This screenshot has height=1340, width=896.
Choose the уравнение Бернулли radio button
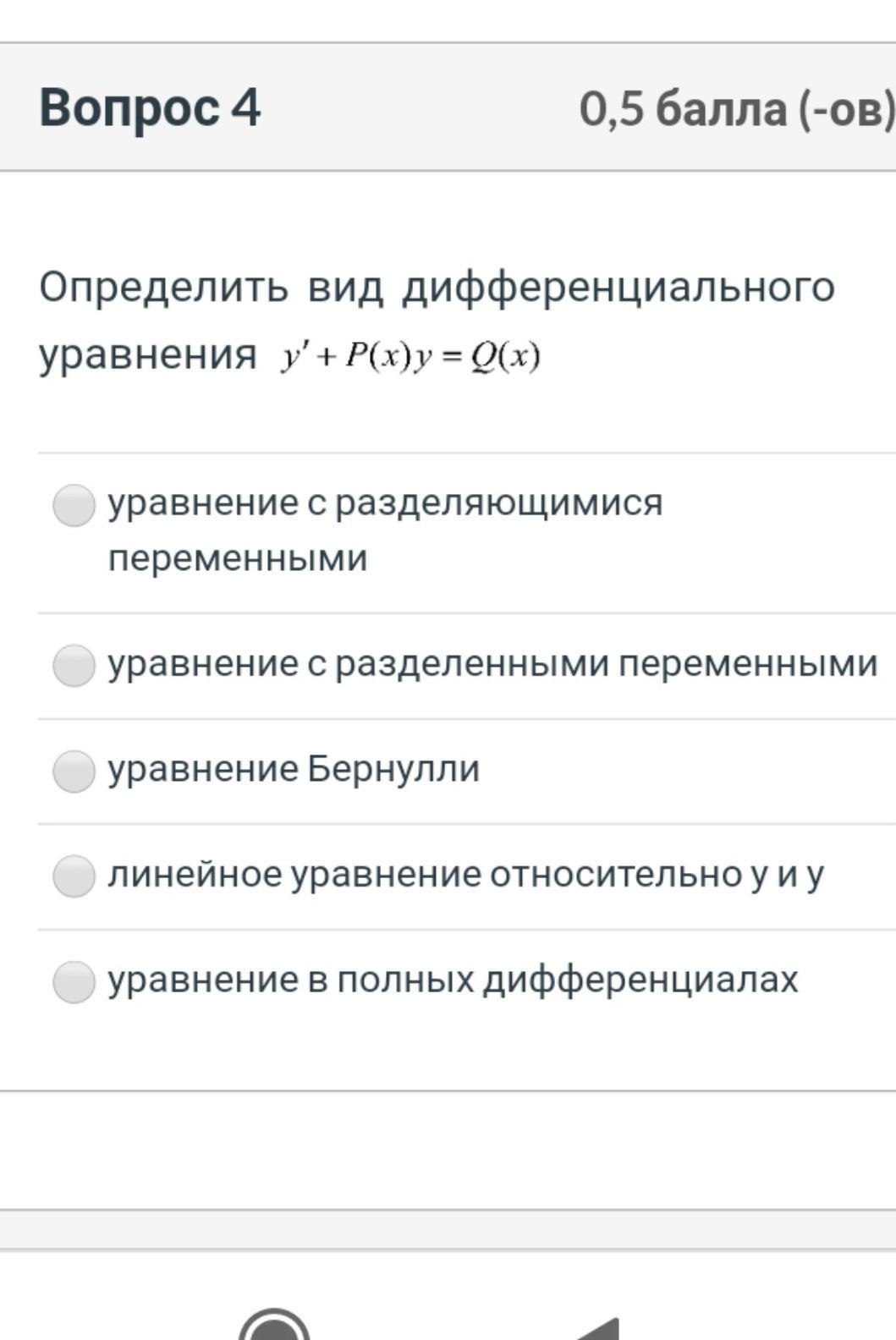74,771
